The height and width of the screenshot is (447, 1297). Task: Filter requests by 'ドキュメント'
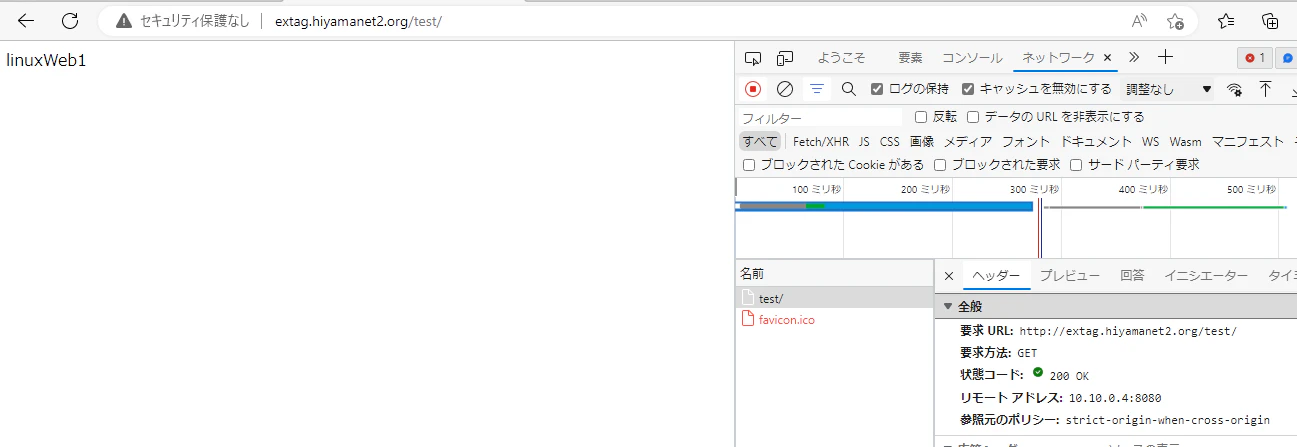pos(1096,142)
